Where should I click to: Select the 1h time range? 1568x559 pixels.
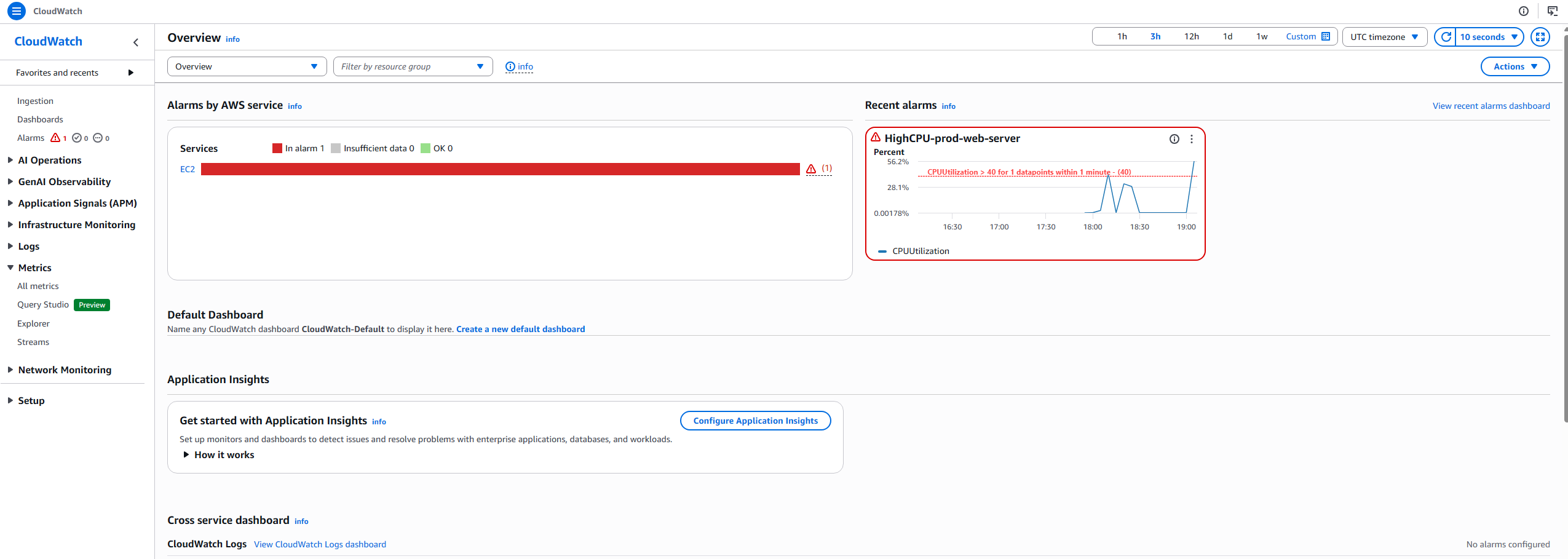coord(1122,37)
